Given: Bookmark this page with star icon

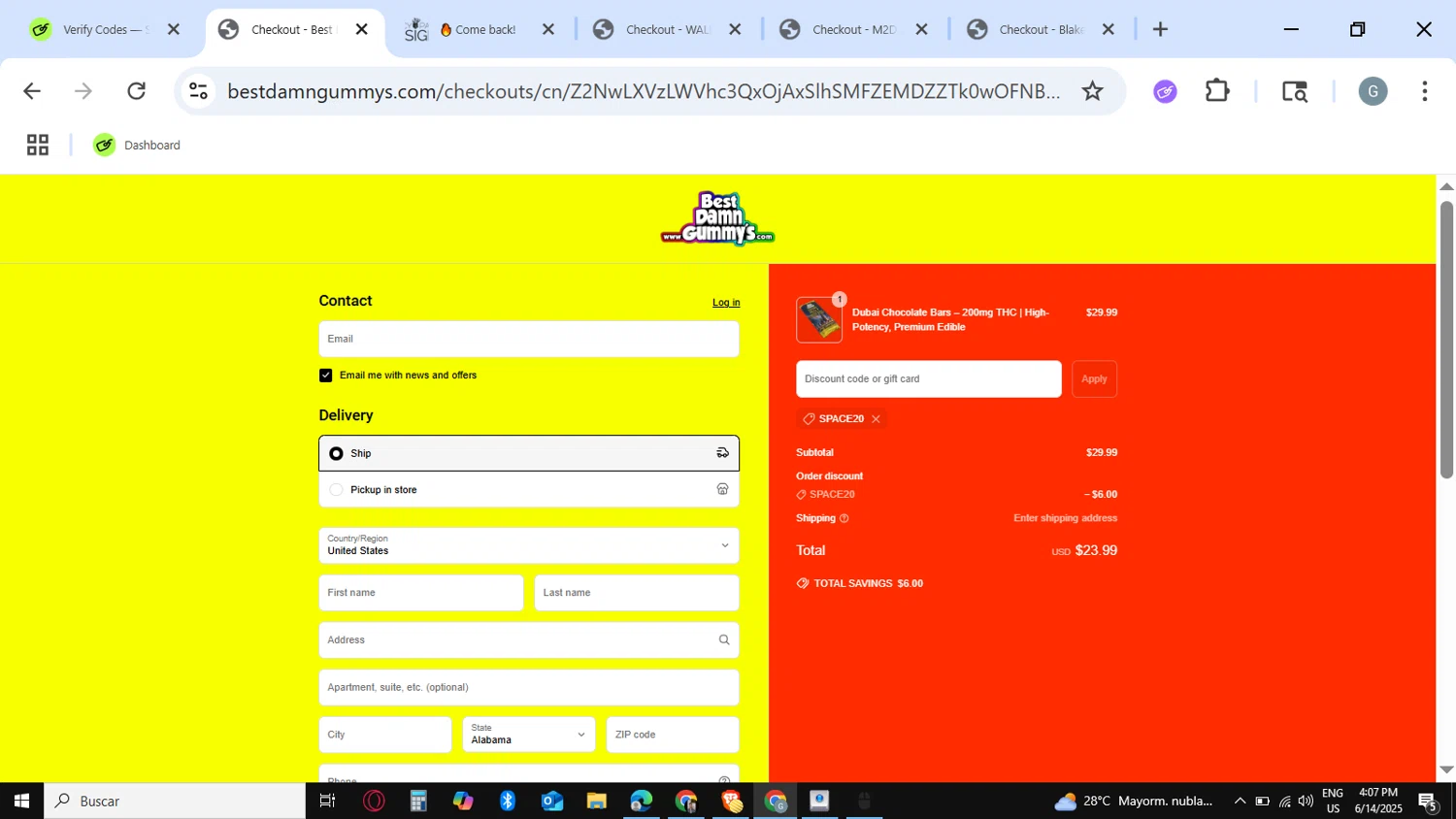Looking at the screenshot, I should [x=1093, y=91].
